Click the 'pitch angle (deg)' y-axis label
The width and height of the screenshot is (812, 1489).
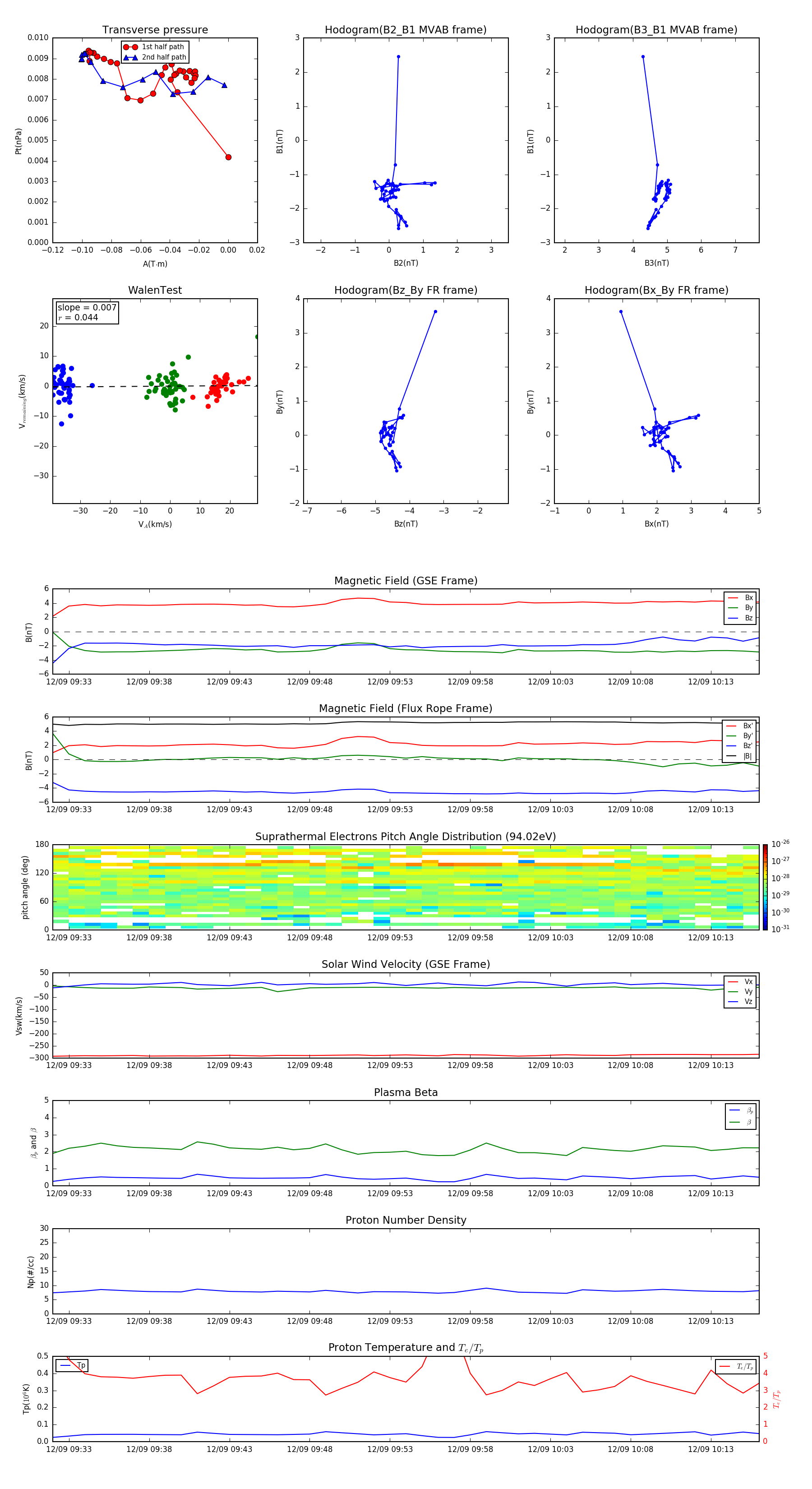[25, 887]
